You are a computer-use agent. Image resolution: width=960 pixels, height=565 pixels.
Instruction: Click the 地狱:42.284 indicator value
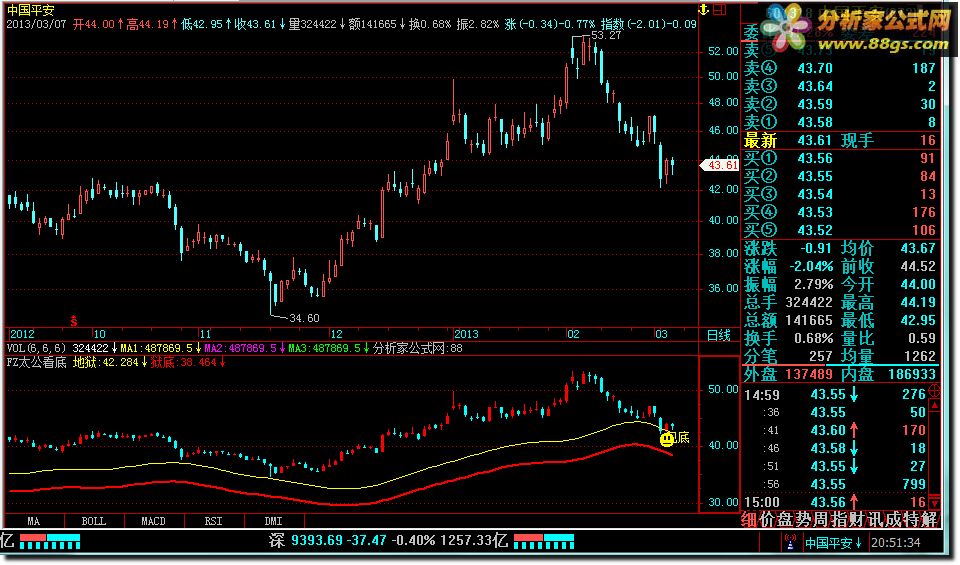[105, 362]
